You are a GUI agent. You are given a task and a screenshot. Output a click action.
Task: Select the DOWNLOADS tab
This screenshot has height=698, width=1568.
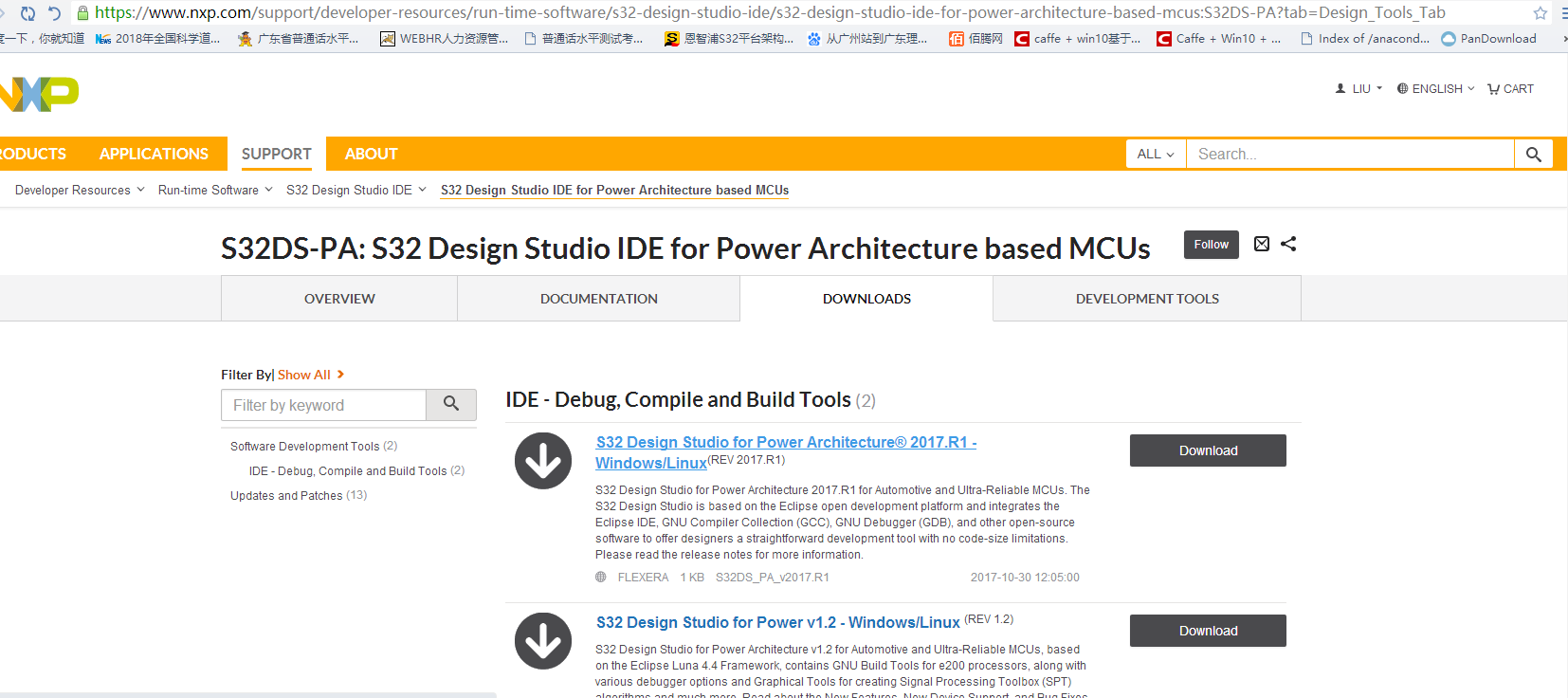click(x=866, y=299)
